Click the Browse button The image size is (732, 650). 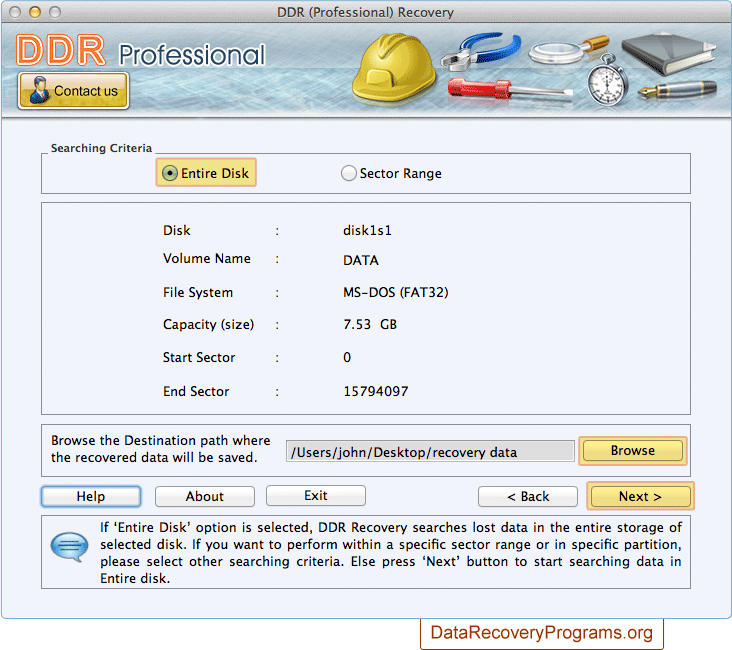point(633,451)
